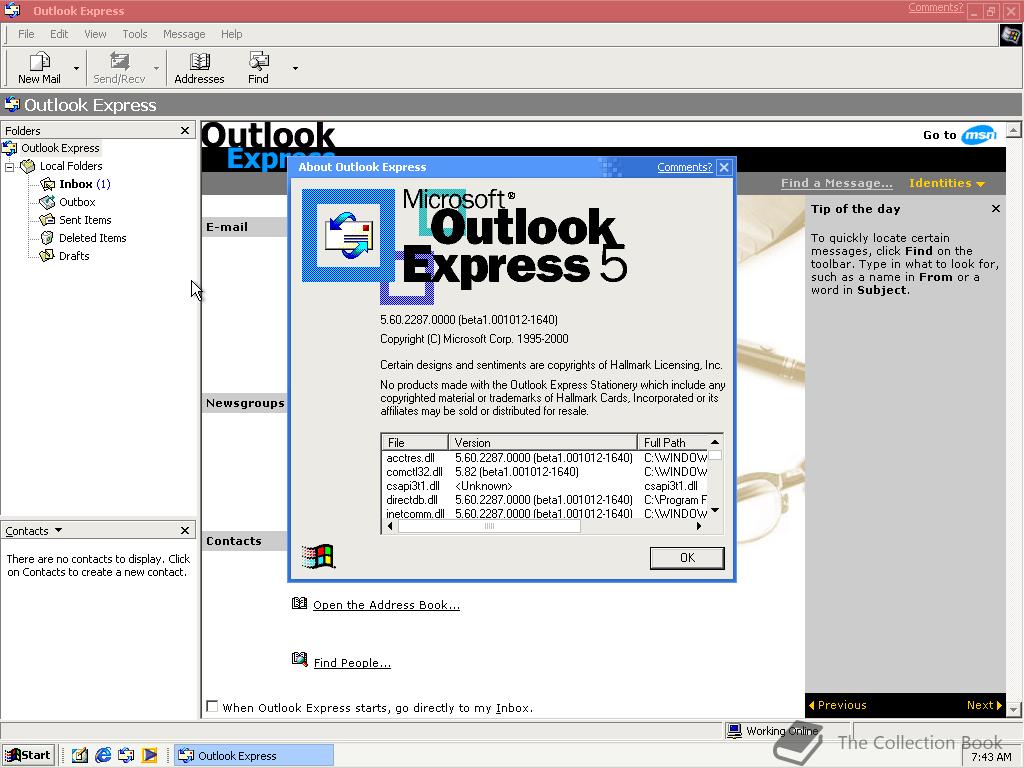Screen dimensions: 1024x768
Task: Open the New Mail dropdown arrow
Action: point(76,69)
